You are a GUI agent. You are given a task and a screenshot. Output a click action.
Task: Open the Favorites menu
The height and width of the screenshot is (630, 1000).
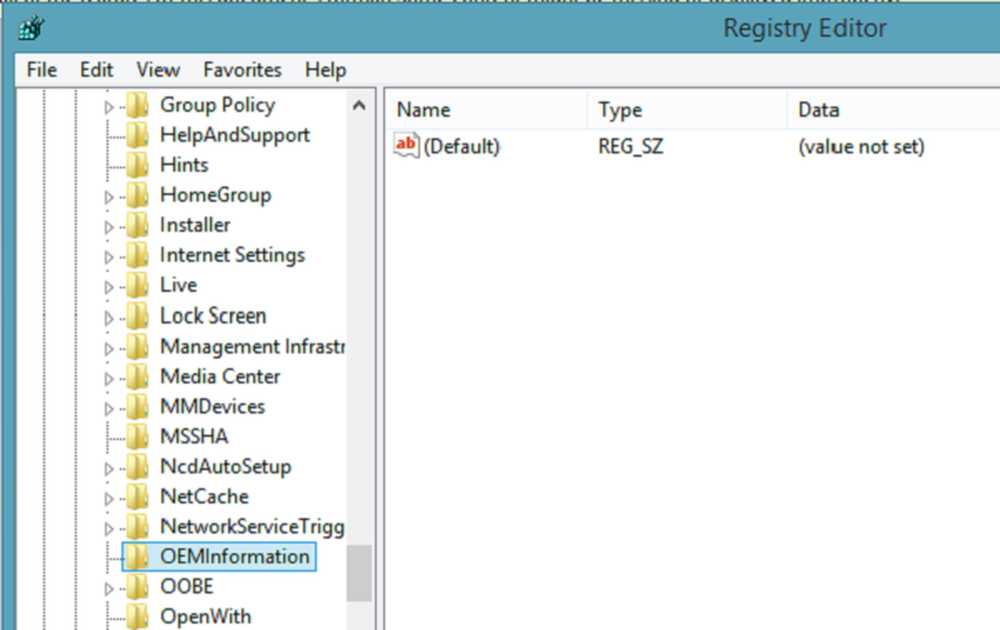[x=242, y=70]
